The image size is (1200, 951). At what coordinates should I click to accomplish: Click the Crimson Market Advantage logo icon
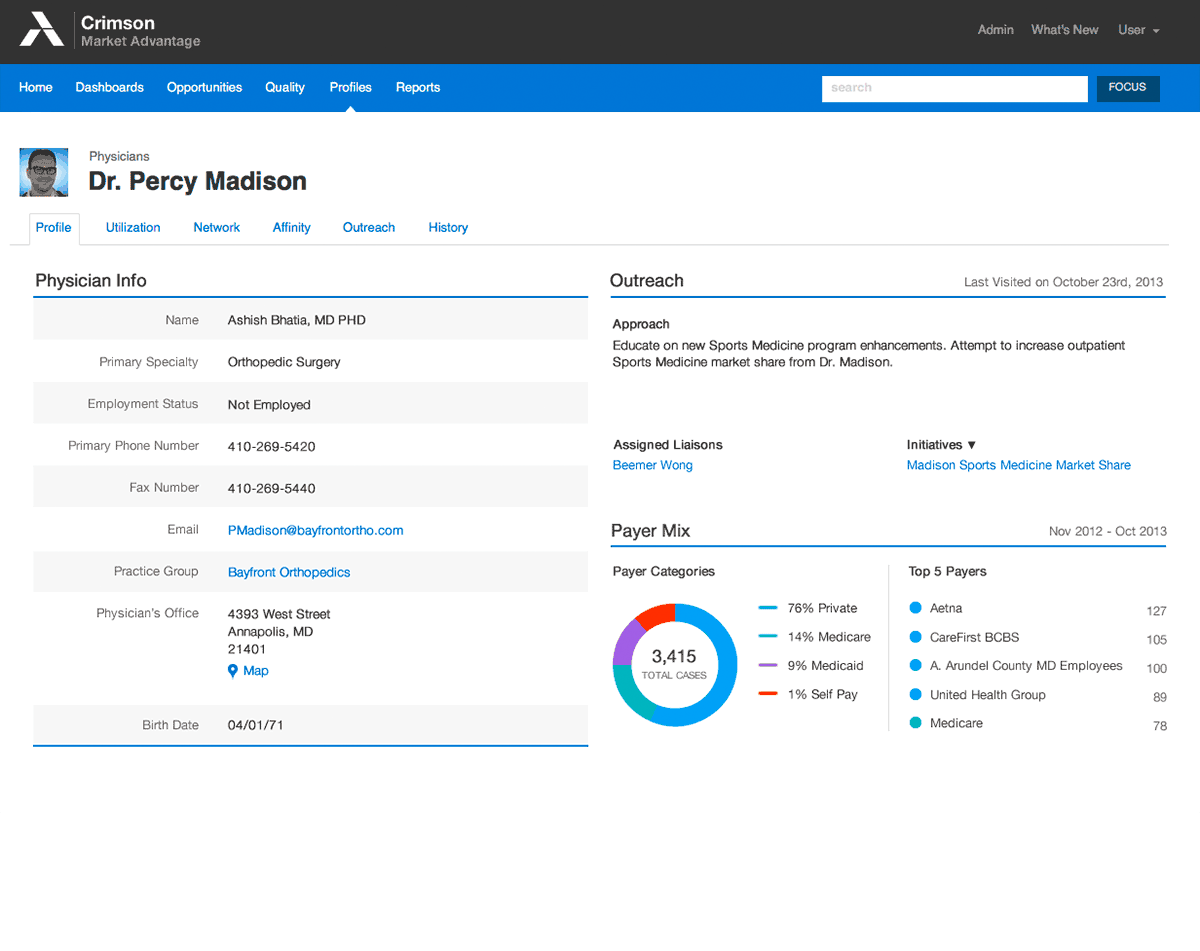click(x=42, y=29)
